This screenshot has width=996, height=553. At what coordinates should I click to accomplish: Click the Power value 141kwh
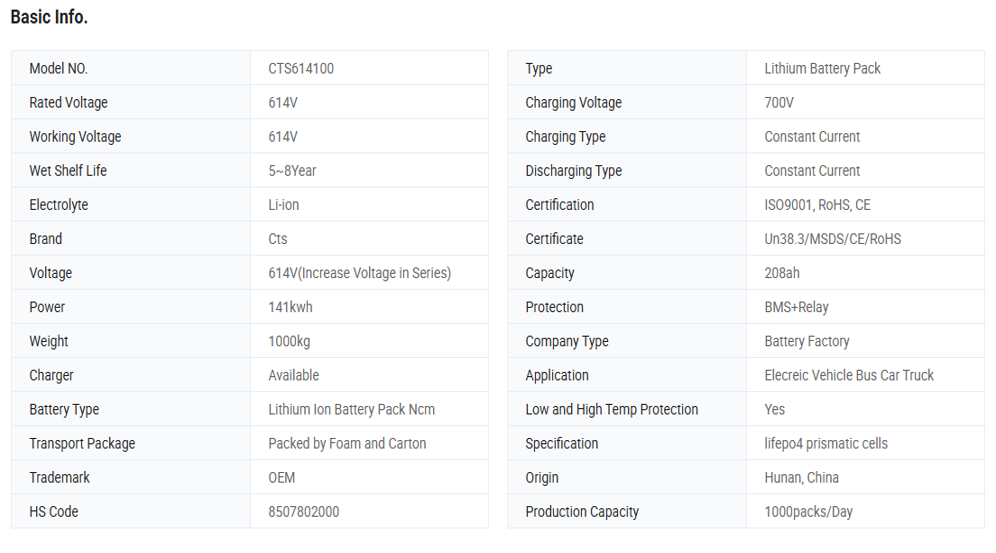[290, 307]
